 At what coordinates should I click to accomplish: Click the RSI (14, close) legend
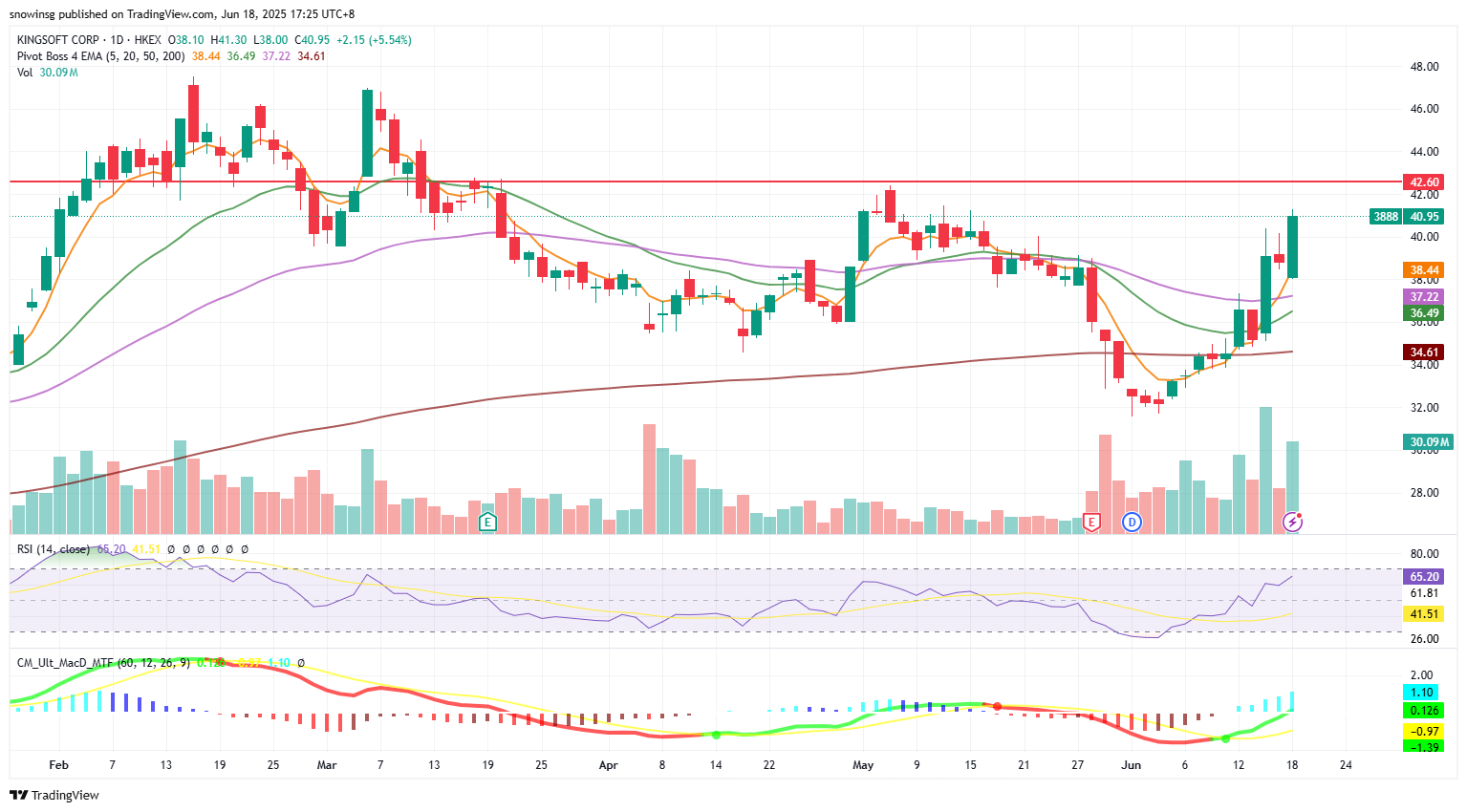[x=54, y=549]
